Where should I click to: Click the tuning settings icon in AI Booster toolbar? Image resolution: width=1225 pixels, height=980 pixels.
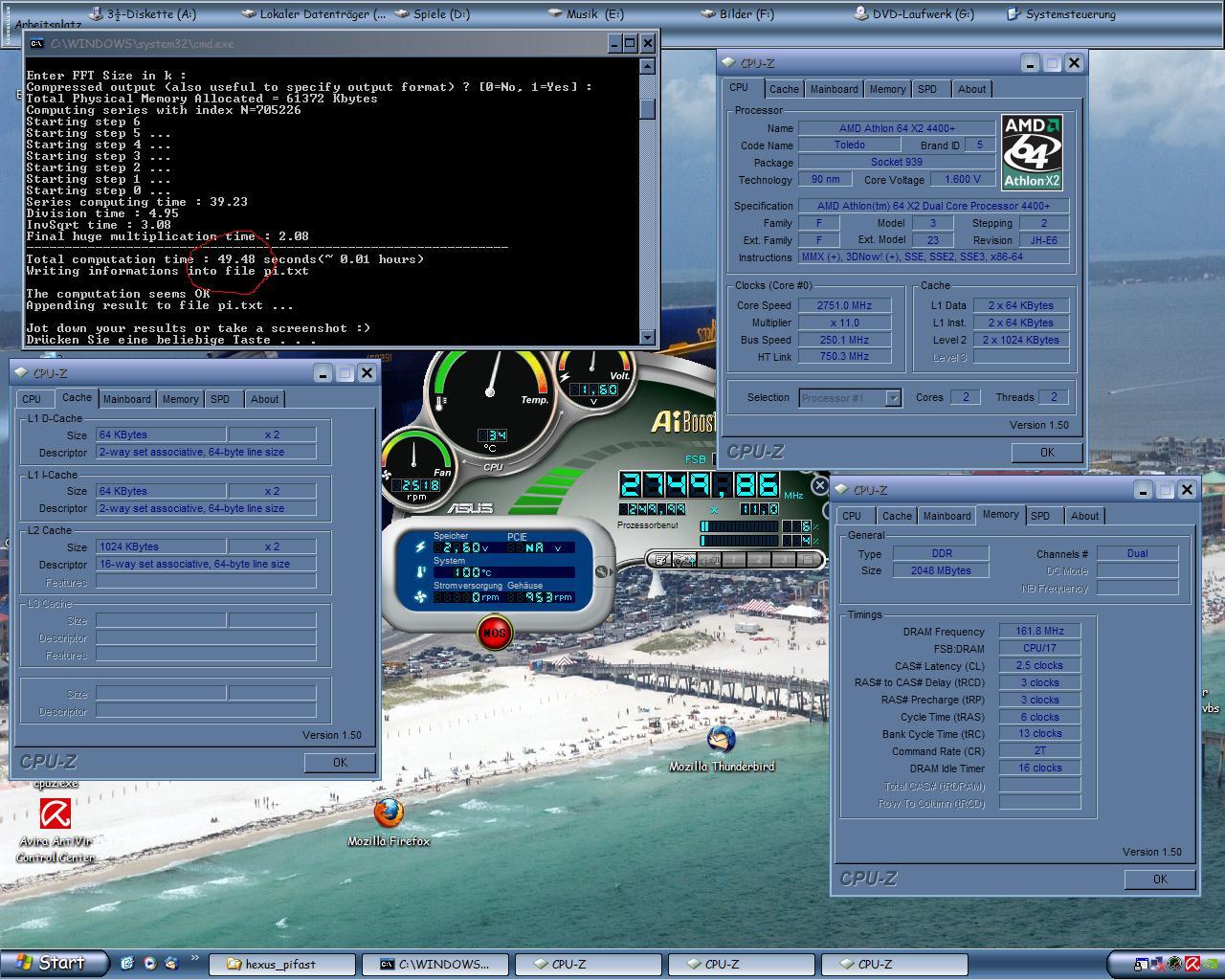[684, 559]
